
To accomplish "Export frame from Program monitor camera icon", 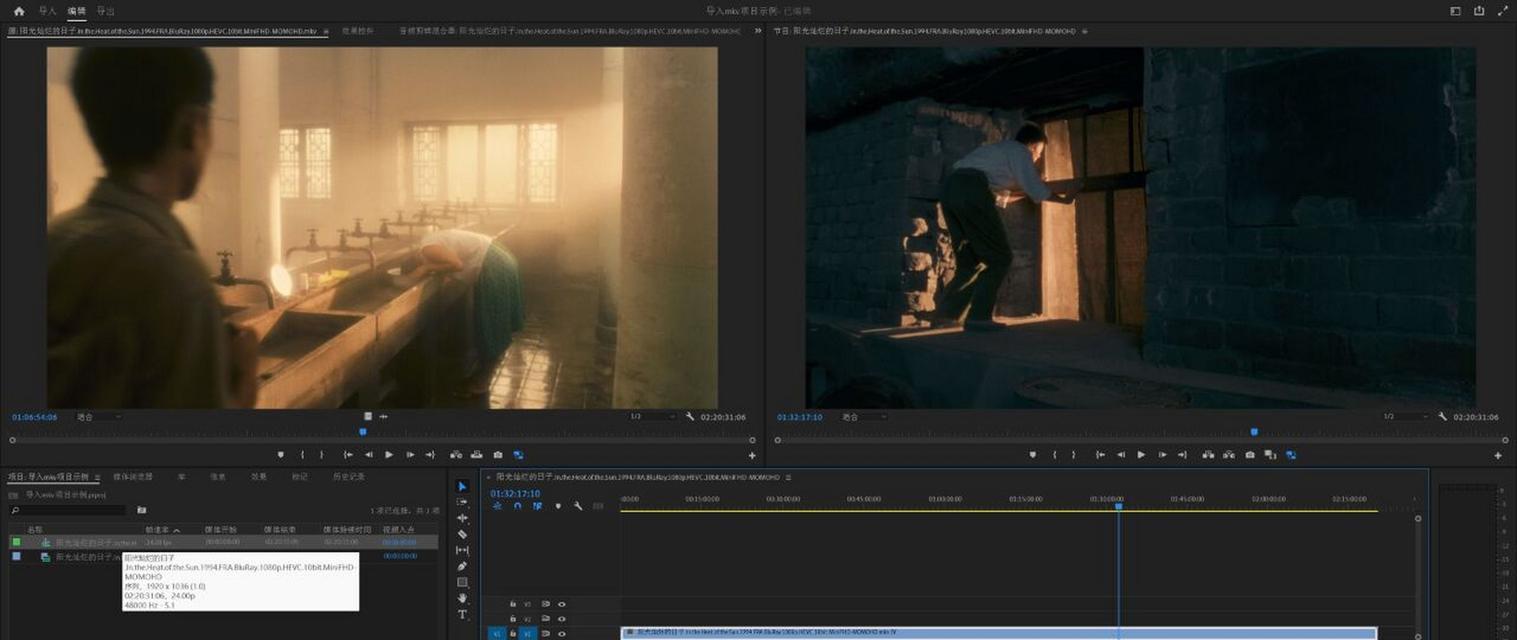I will (1250, 454).
